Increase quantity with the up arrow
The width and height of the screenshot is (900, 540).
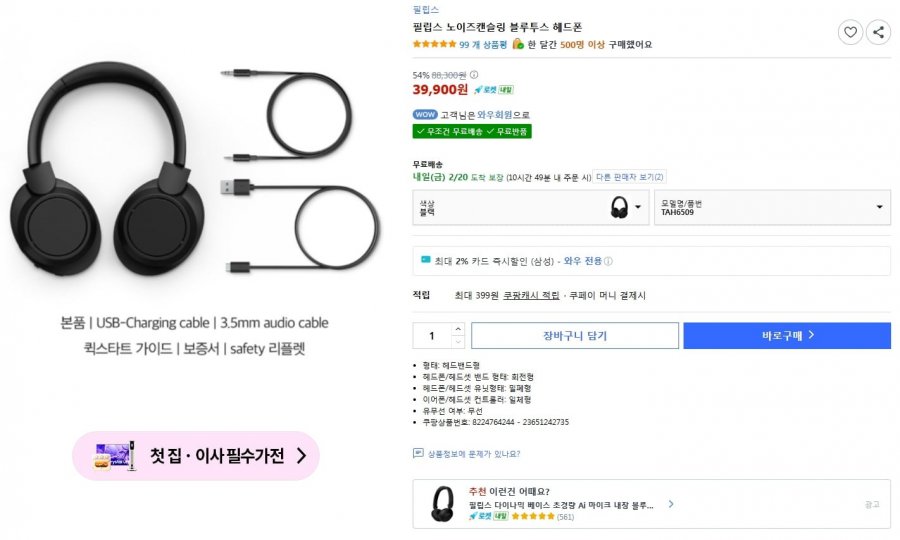458,329
